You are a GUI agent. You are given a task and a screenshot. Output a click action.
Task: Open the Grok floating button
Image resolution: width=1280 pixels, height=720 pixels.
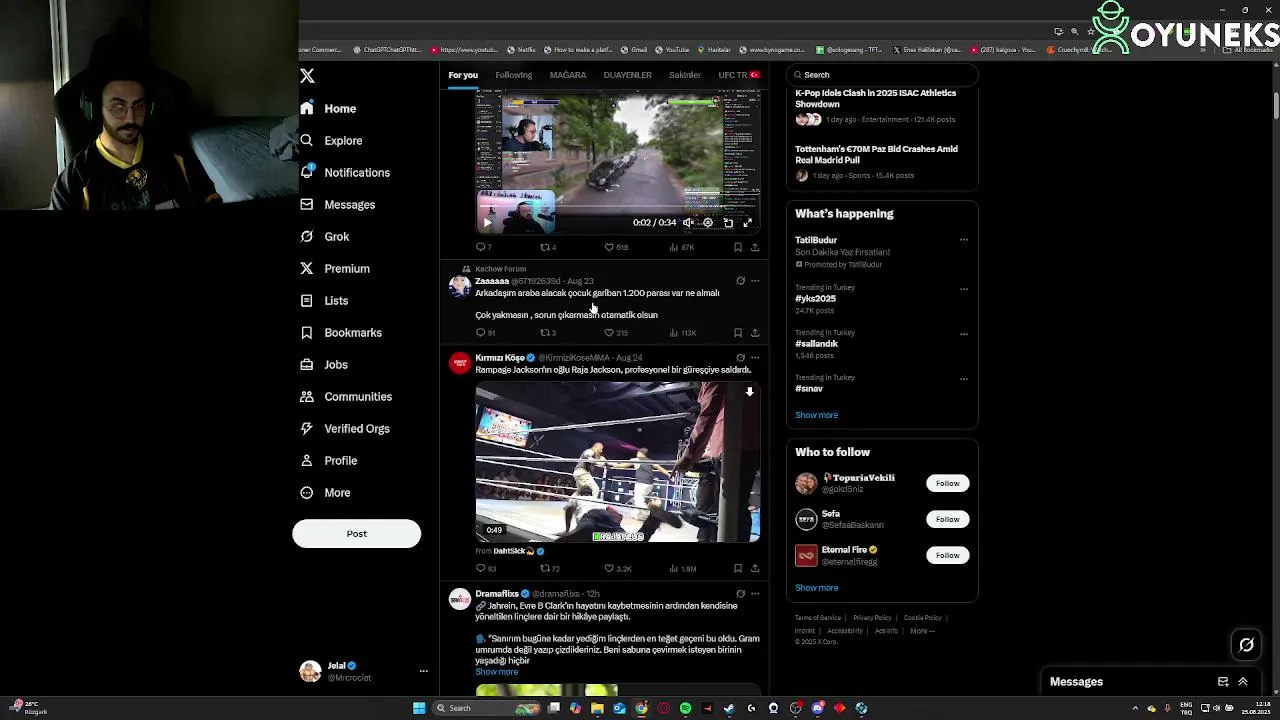click(x=1246, y=645)
